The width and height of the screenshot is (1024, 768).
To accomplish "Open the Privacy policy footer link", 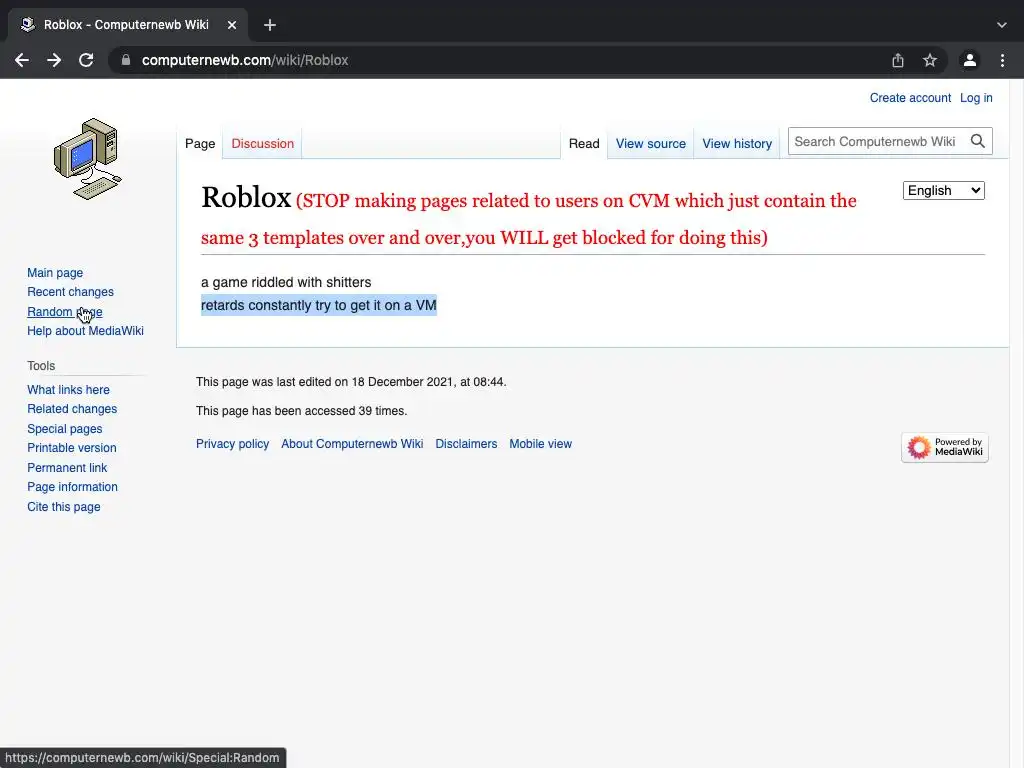I will [x=232, y=444].
